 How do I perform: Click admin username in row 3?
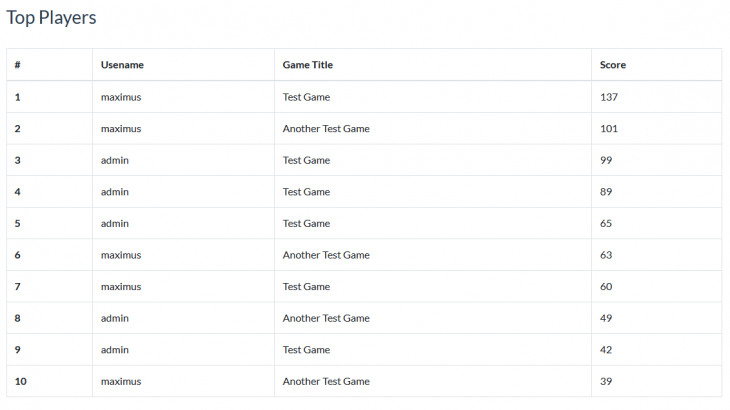coord(115,160)
